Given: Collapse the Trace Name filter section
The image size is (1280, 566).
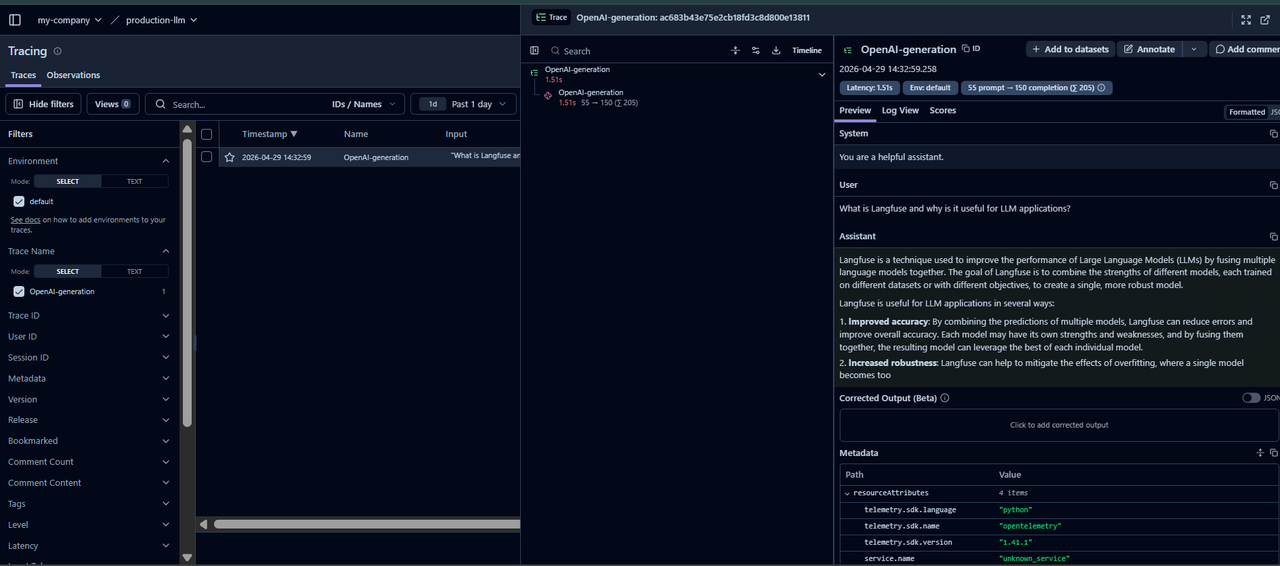Looking at the screenshot, I should coord(166,251).
